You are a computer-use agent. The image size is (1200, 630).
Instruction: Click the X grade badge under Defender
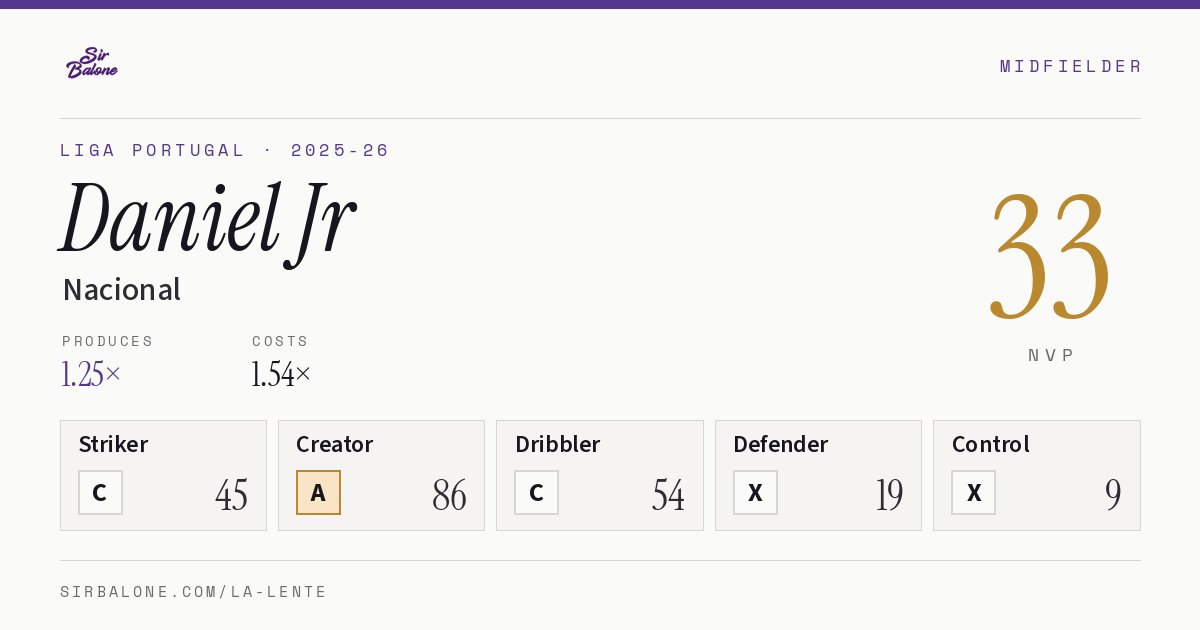coord(755,493)
